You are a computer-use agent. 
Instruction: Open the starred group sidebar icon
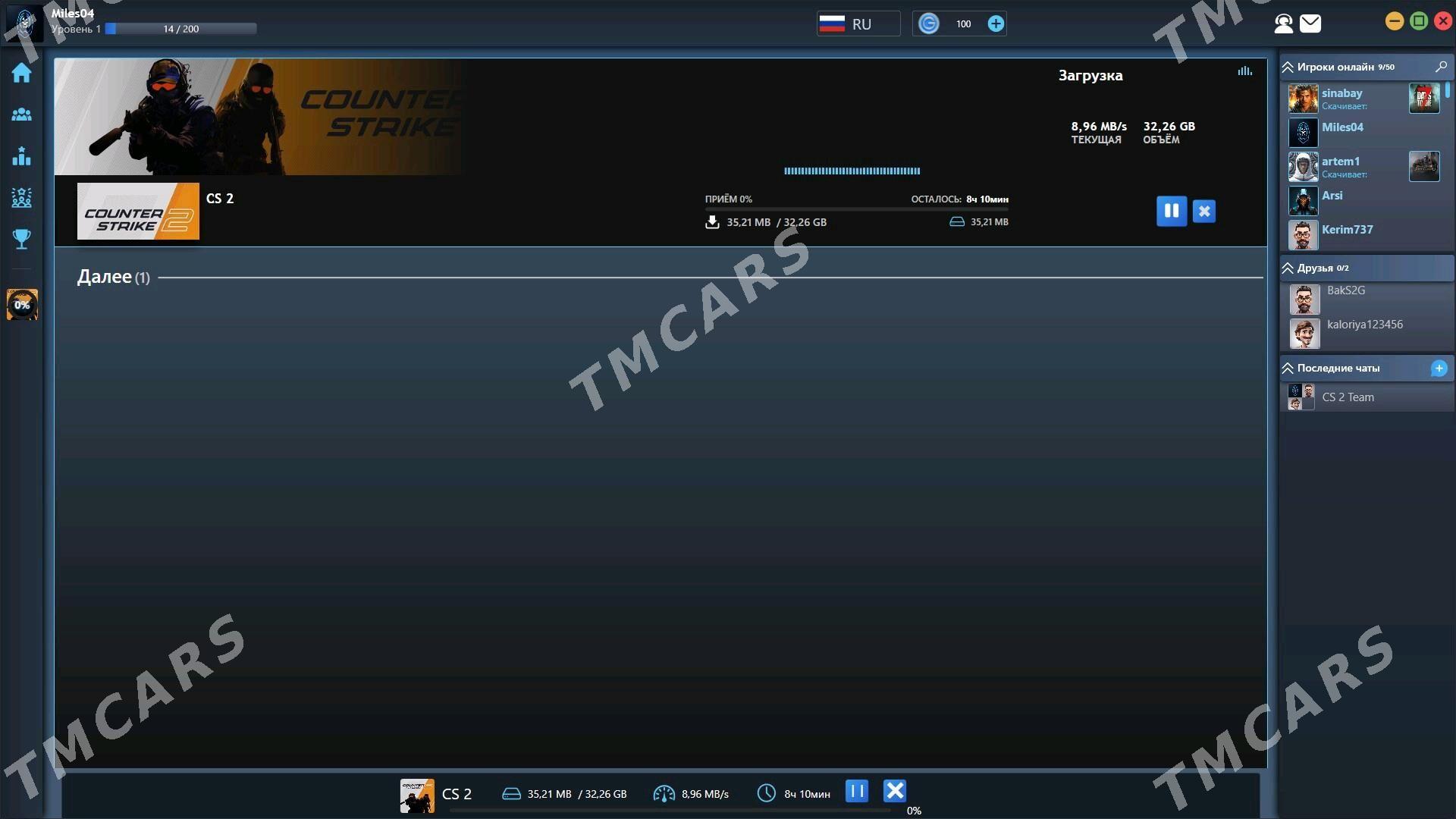tap(21, 198)
